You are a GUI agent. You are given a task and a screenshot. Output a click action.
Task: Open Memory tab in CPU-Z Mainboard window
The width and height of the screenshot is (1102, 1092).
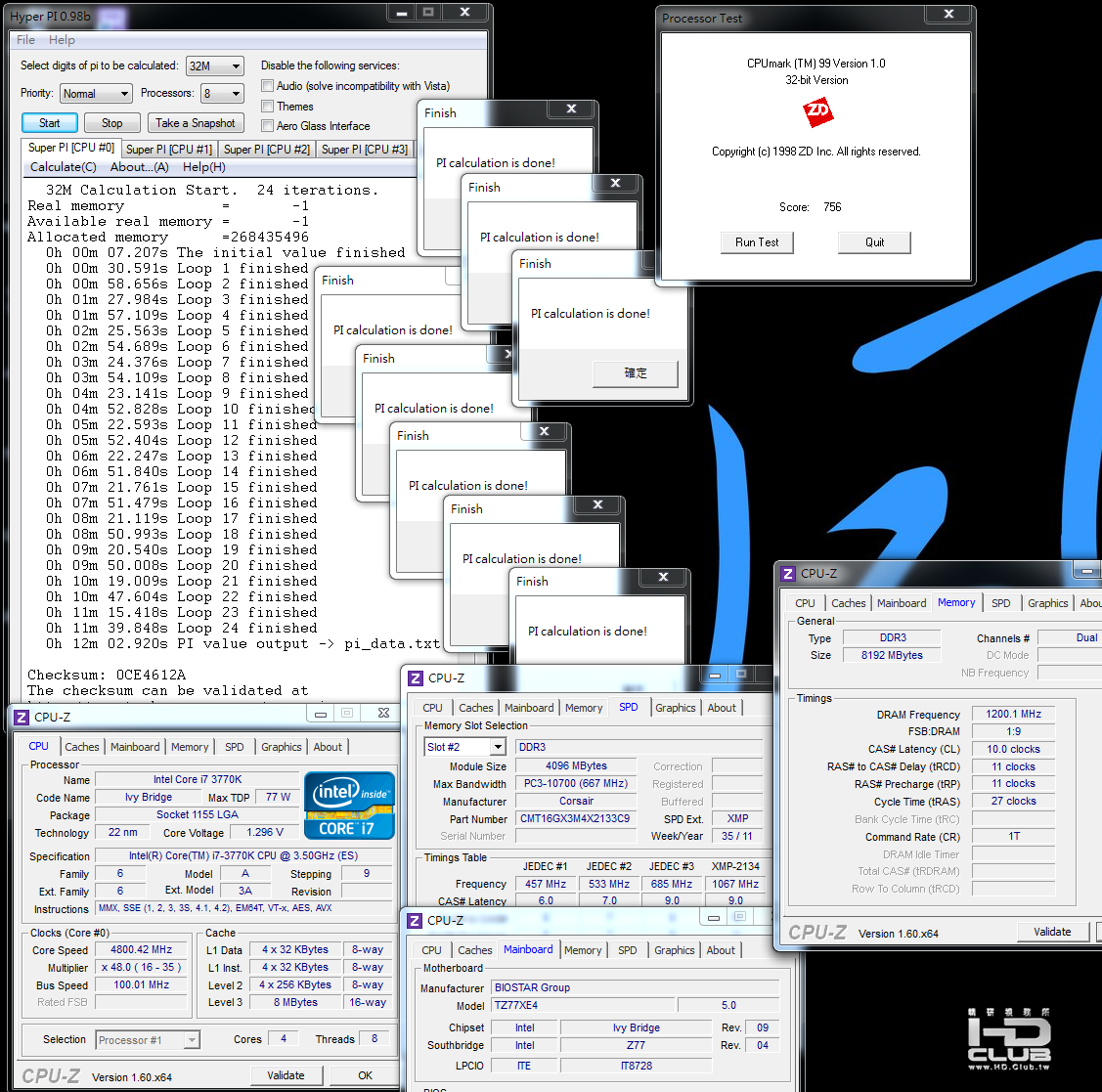[583, 950]
